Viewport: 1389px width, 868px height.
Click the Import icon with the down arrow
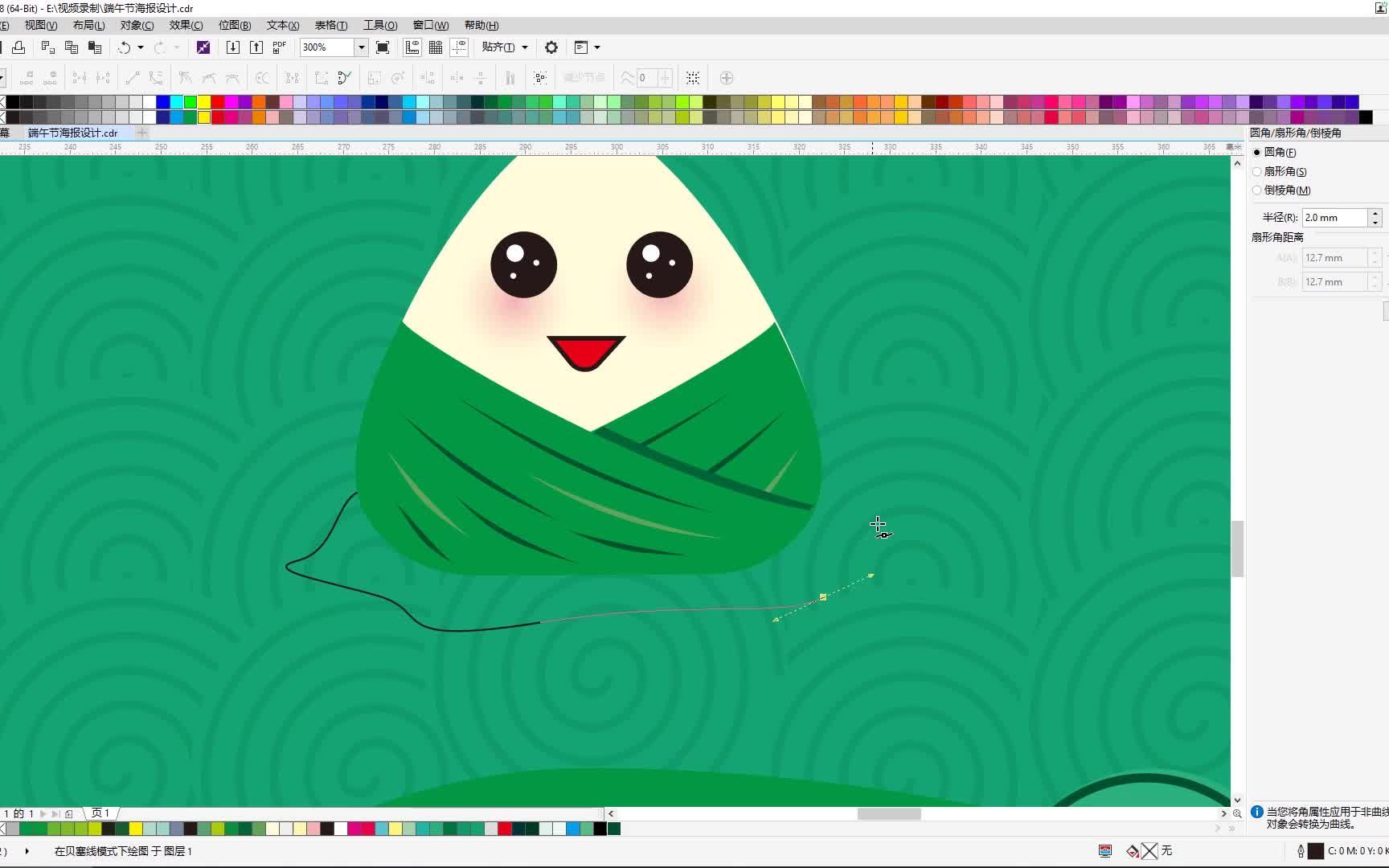click(x=233, y=47)
